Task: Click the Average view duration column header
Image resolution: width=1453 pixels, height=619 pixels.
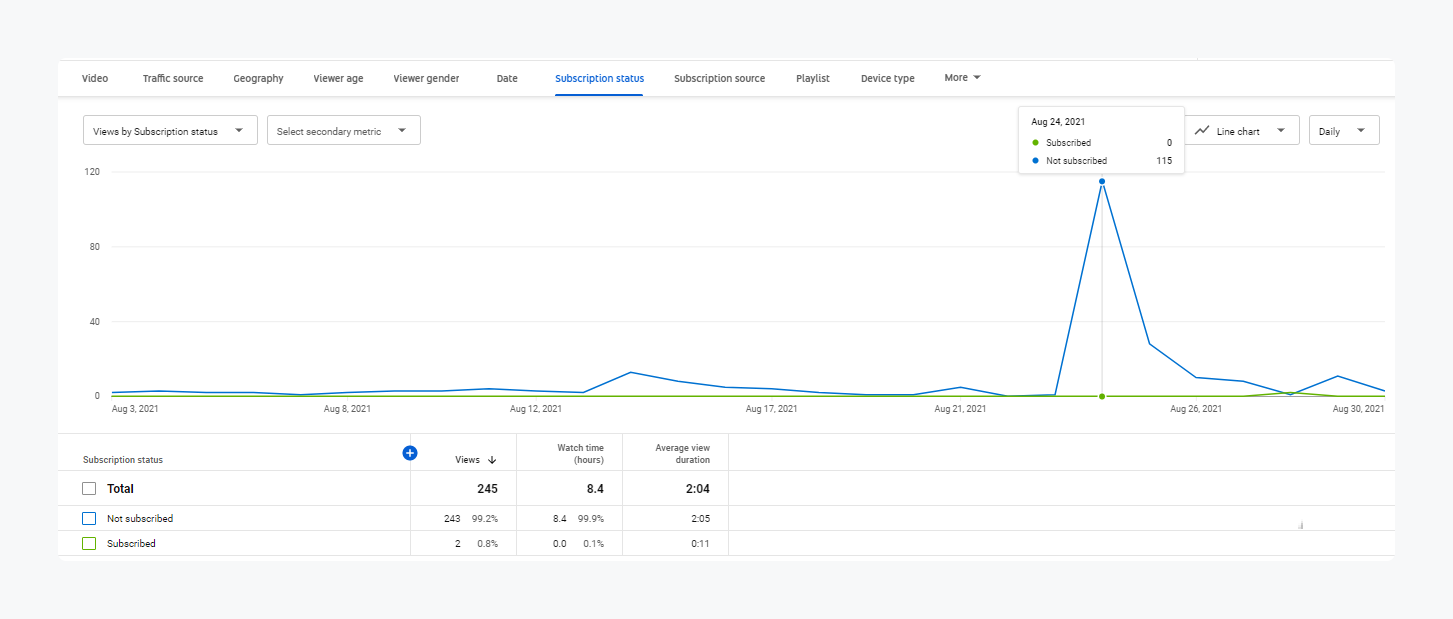Action: click(x=682, y=454)
